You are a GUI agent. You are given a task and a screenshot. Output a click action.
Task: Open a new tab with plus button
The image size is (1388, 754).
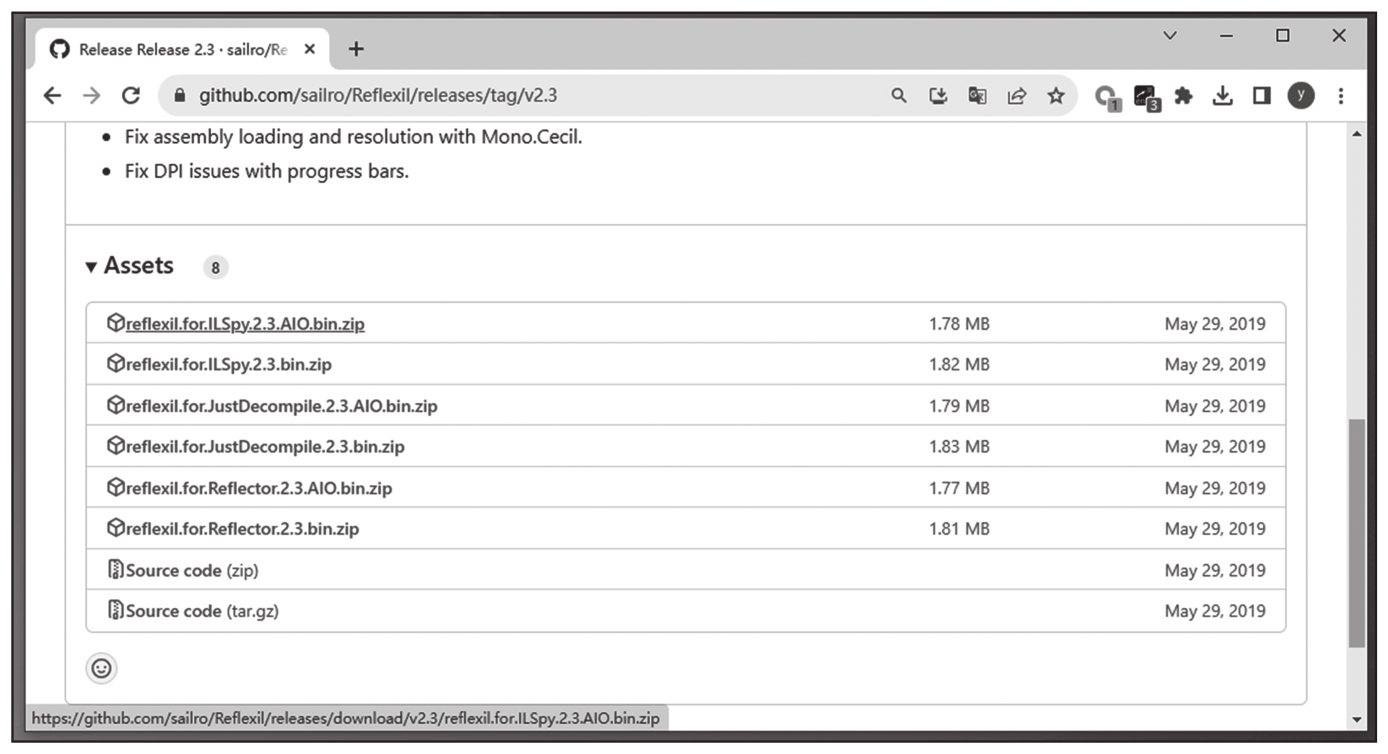[x=356, y=49]
